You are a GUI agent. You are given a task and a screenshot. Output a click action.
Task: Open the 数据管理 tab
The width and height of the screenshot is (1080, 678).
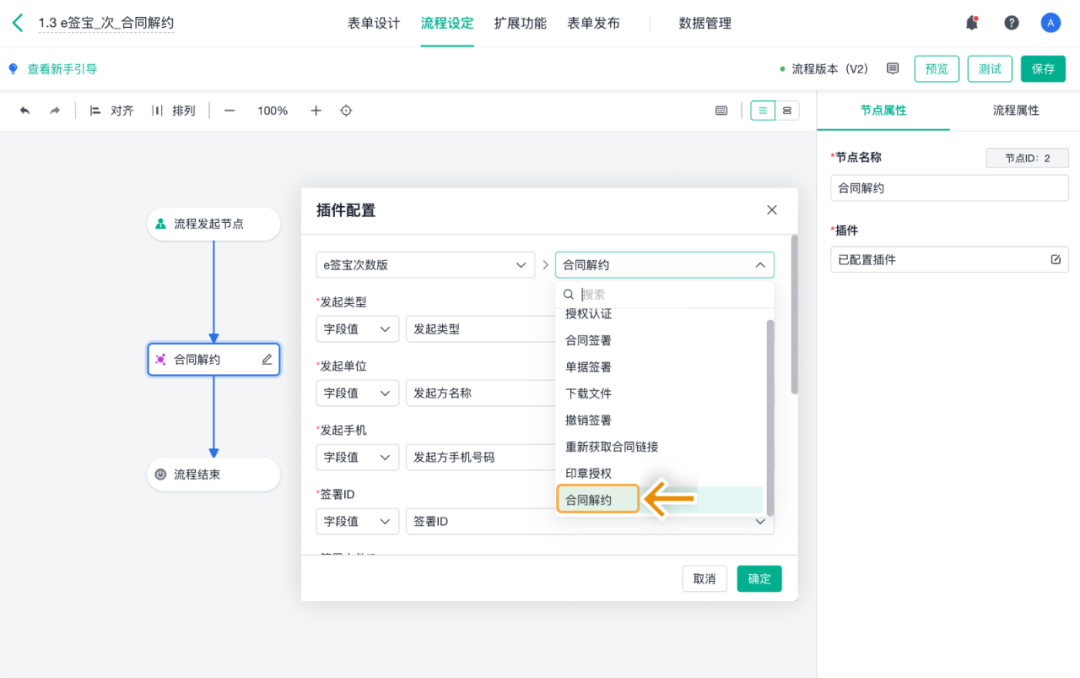(x=705, y=23)
